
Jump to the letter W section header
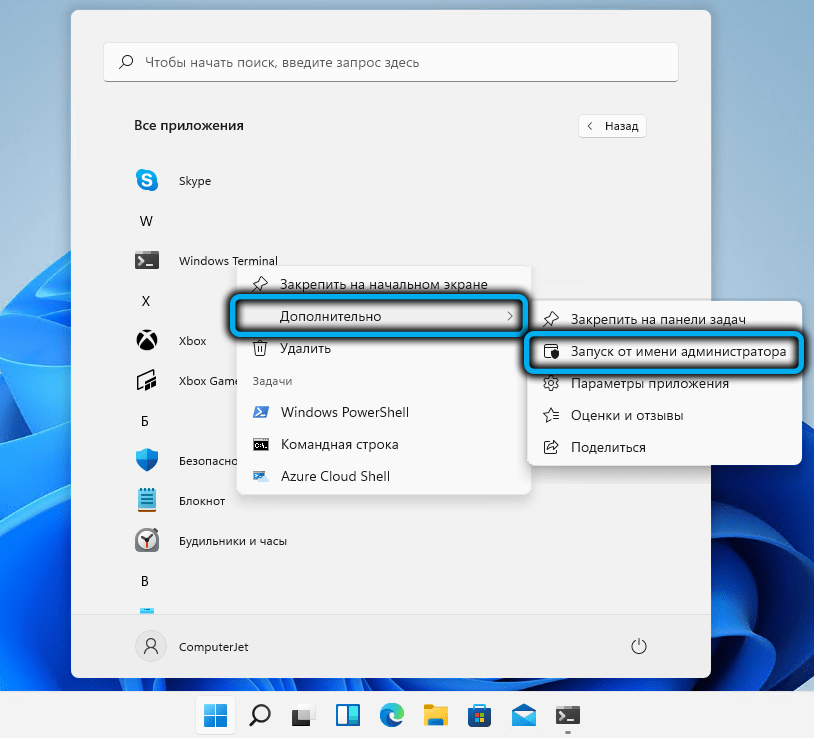pyautogui.click(x=146, y=221)
